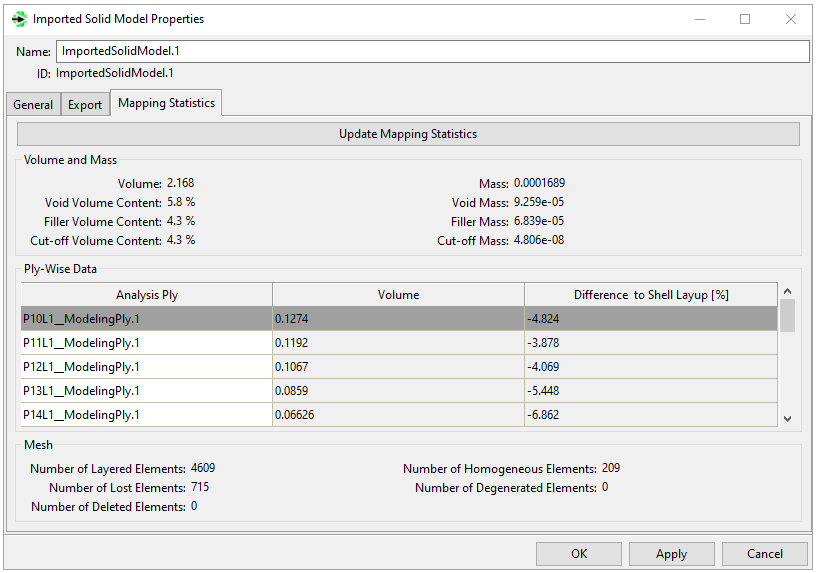Switch to the General tab

tap(33, 105)
